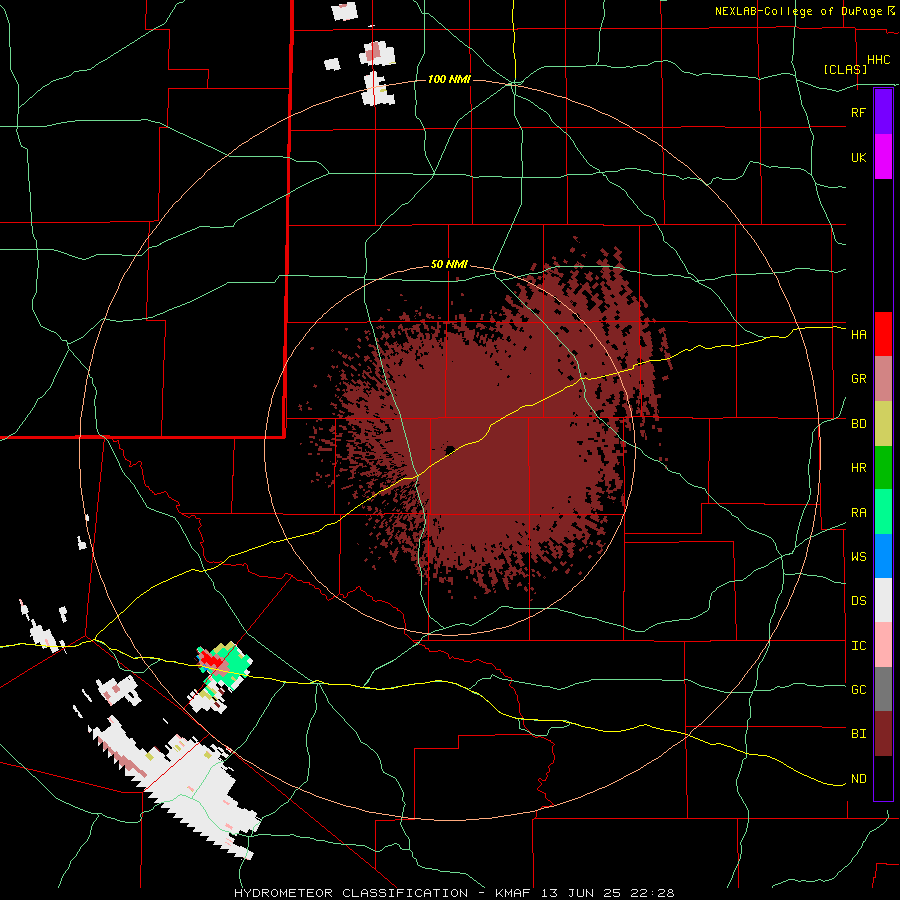Click the ND legend label

(x=858, y=779)
